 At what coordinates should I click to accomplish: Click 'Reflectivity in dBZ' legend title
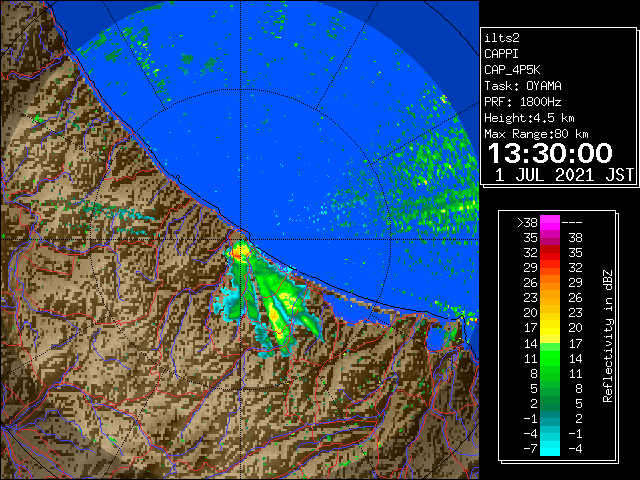[608, 336]
